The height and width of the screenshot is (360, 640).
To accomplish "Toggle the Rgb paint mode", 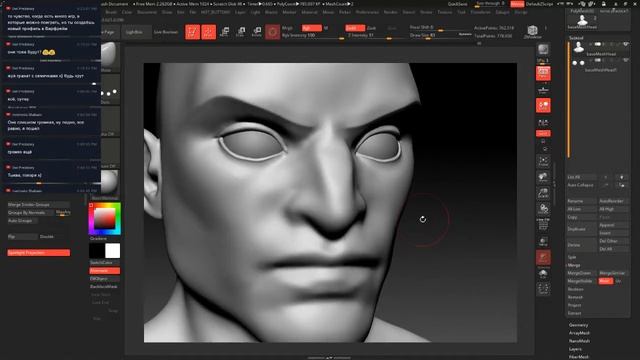I will pos(311,28).
